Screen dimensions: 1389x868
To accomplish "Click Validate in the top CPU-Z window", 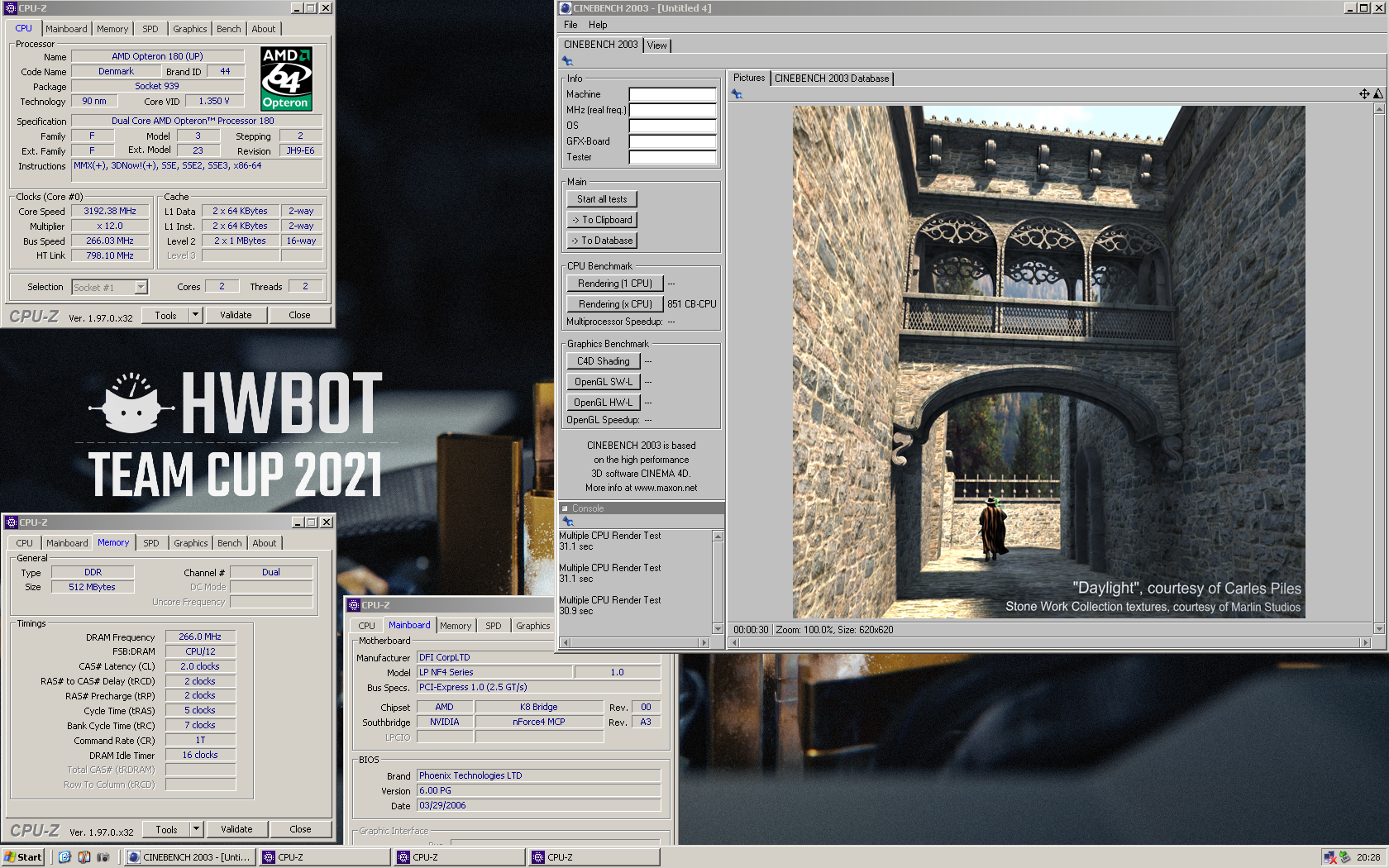I will point(236,315).
